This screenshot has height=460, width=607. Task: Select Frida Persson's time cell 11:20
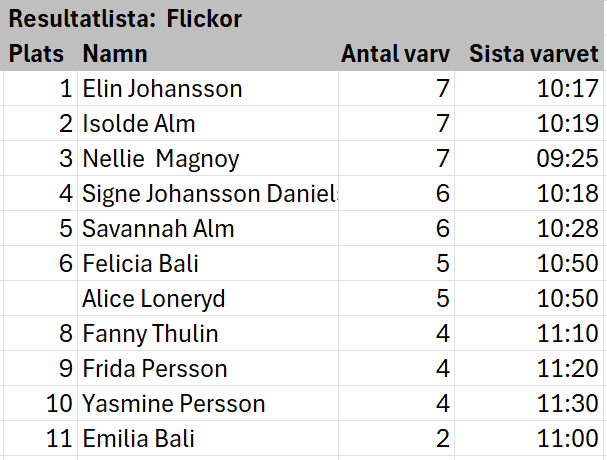[x=529, y=368]
